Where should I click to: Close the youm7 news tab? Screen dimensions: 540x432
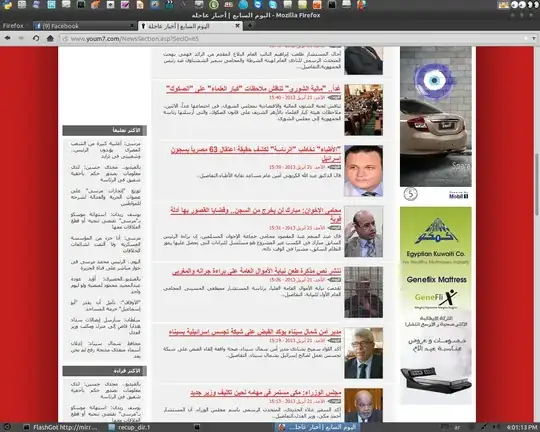[237, 26]
